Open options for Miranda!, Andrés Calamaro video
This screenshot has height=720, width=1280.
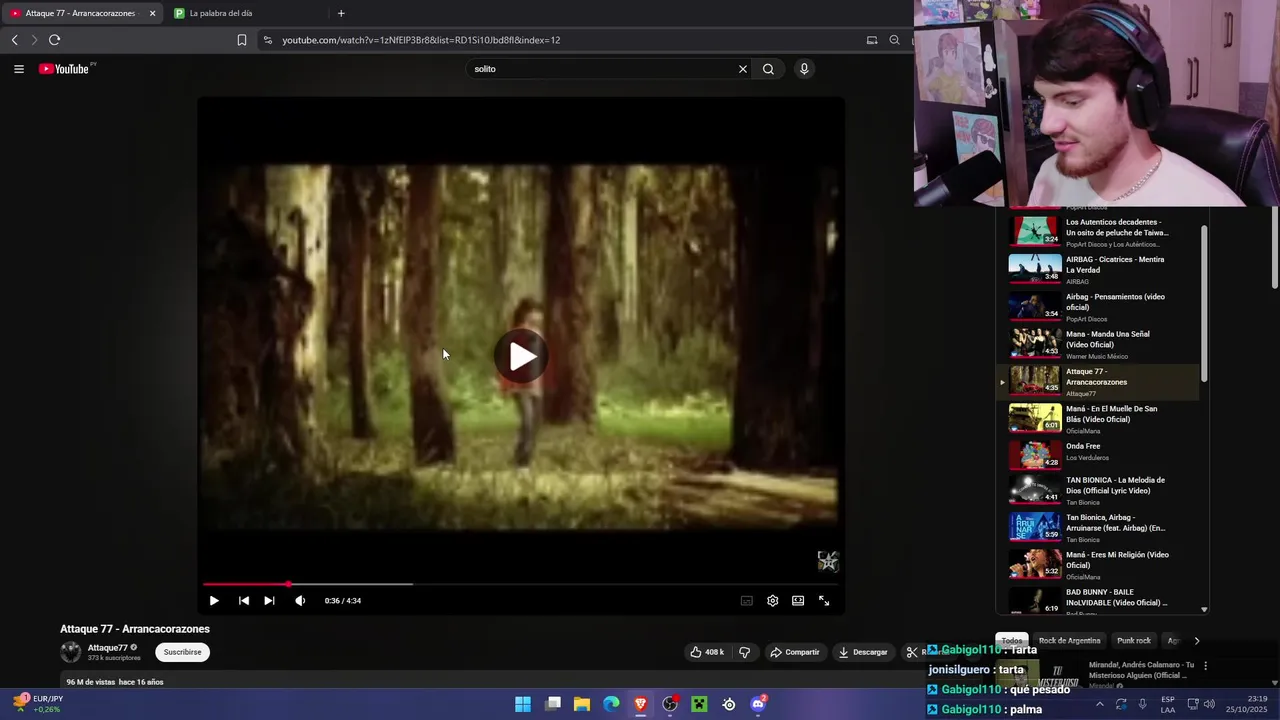(x=1205, y=666)
